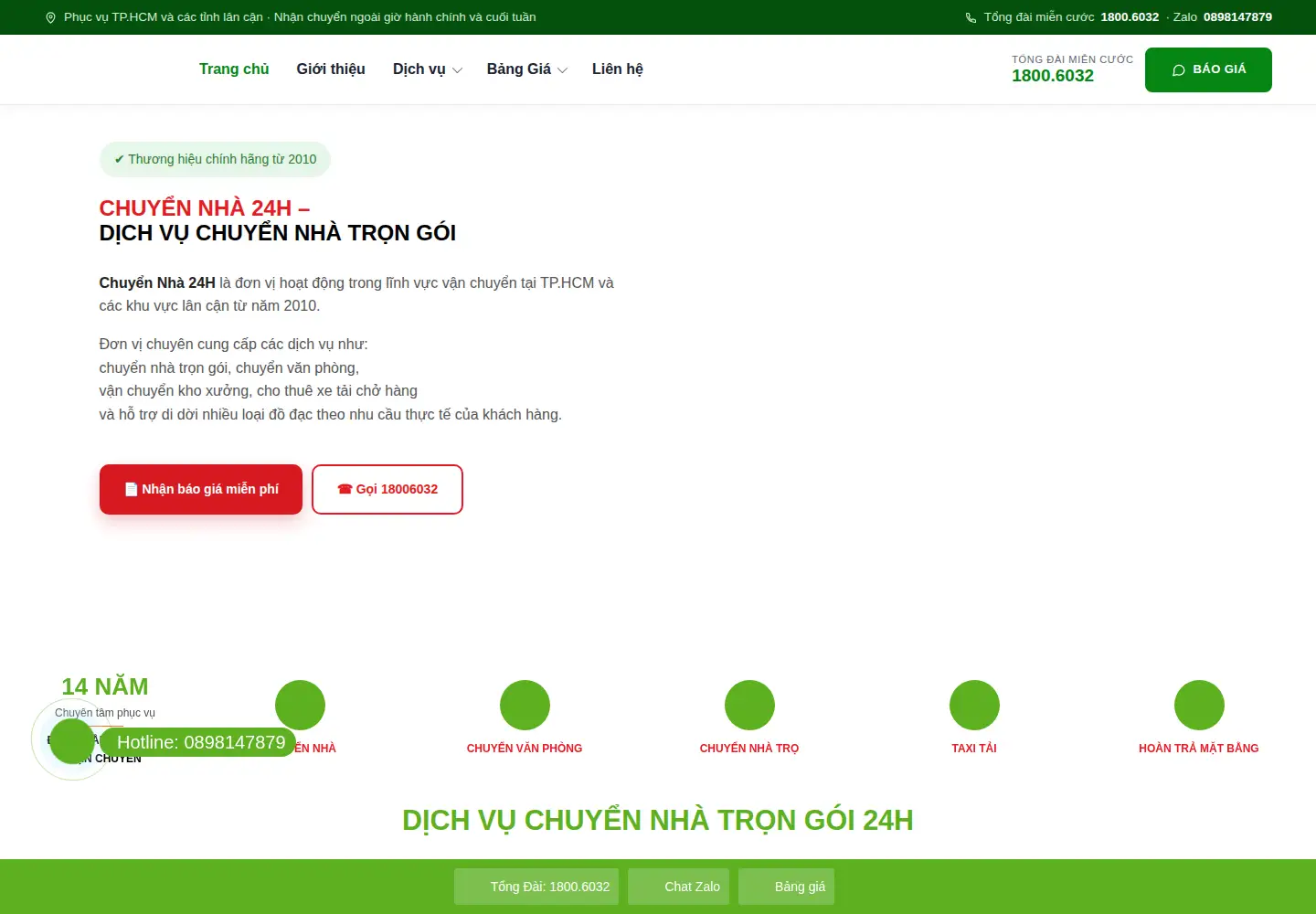Click the green circle icon above TAXI TẢI

point(974,706)
